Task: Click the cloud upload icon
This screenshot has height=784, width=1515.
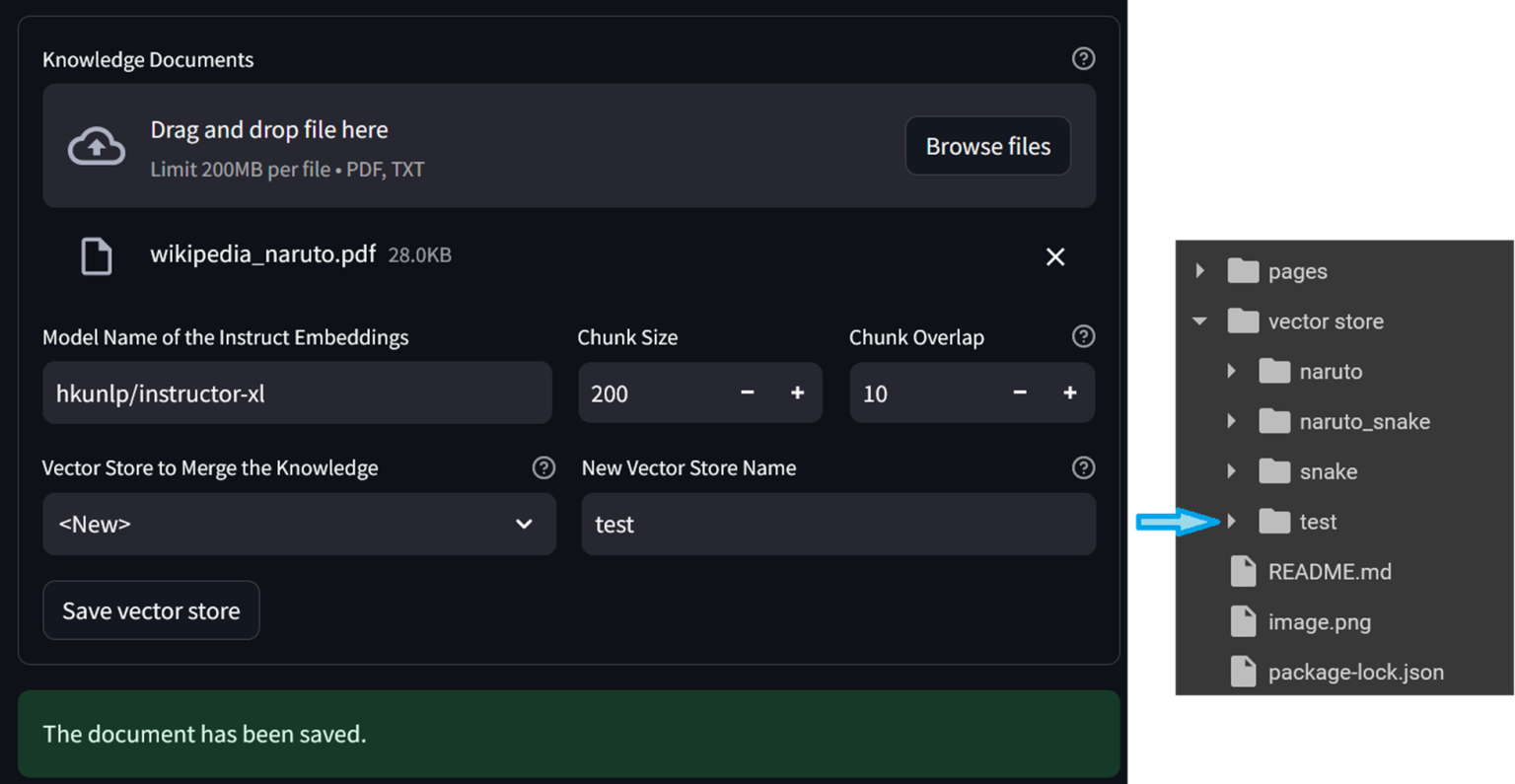Action: tap(96, 147)
